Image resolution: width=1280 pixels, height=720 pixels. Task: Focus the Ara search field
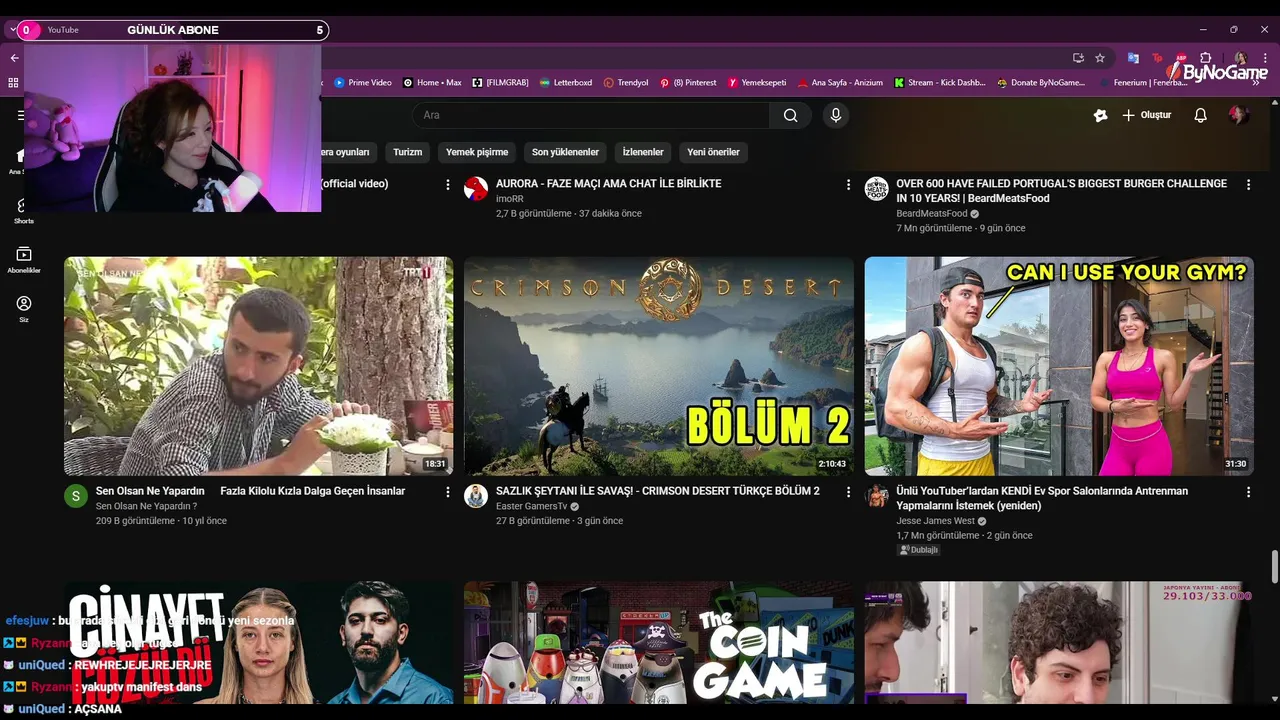pyautogui.click(x=592, y=115)
